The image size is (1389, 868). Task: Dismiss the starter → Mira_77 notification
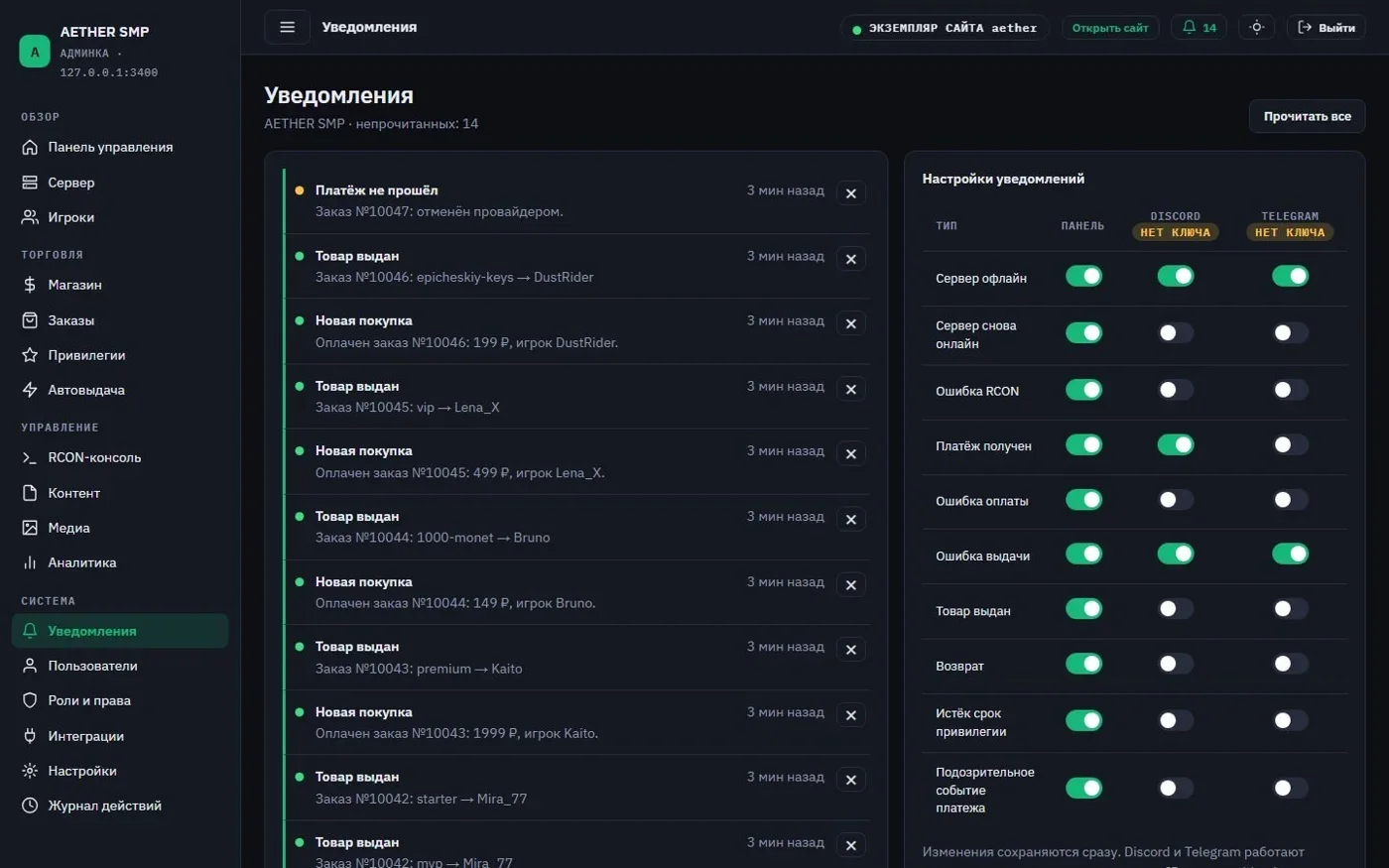click(851, 781)
